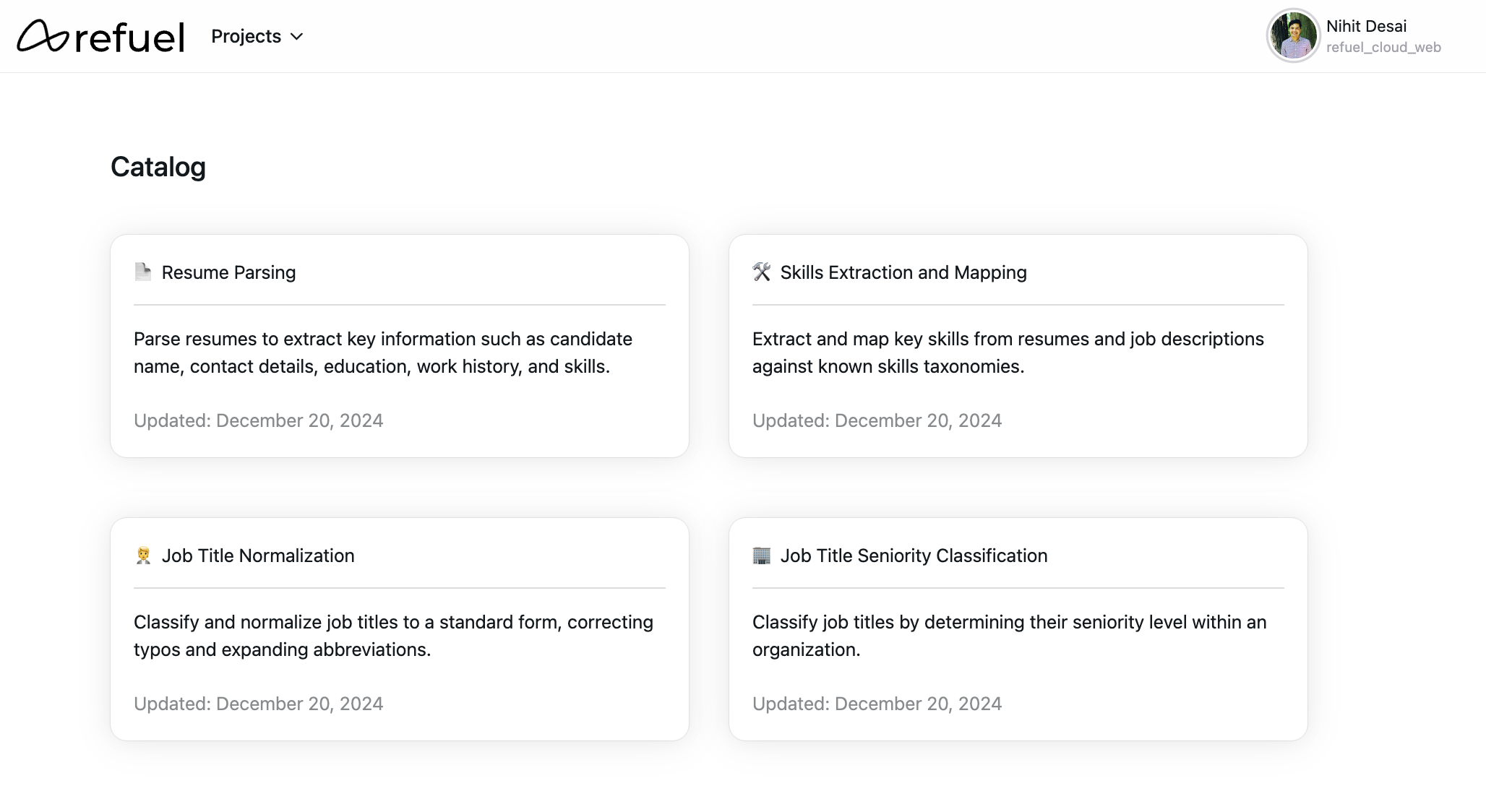Image resolution: width=1486 pixels, height=812 pixels.
Task: Click the Resume Parsing description text
Action: [x=382, y=353]
